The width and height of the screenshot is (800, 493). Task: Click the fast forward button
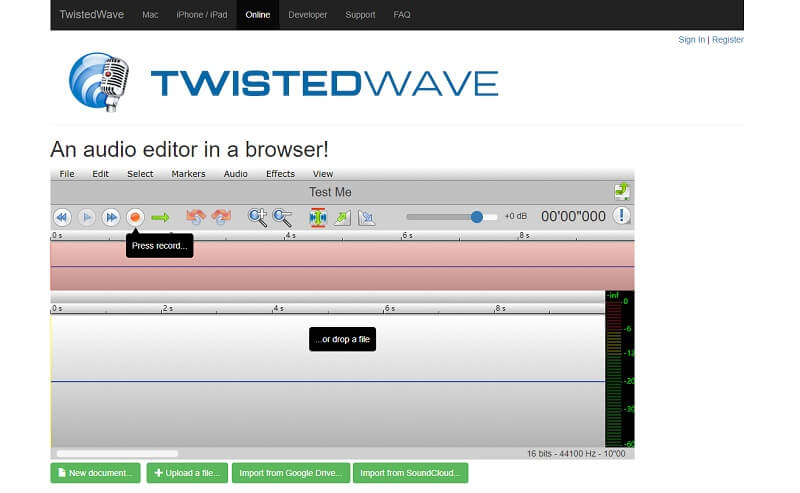coord(111,217)
